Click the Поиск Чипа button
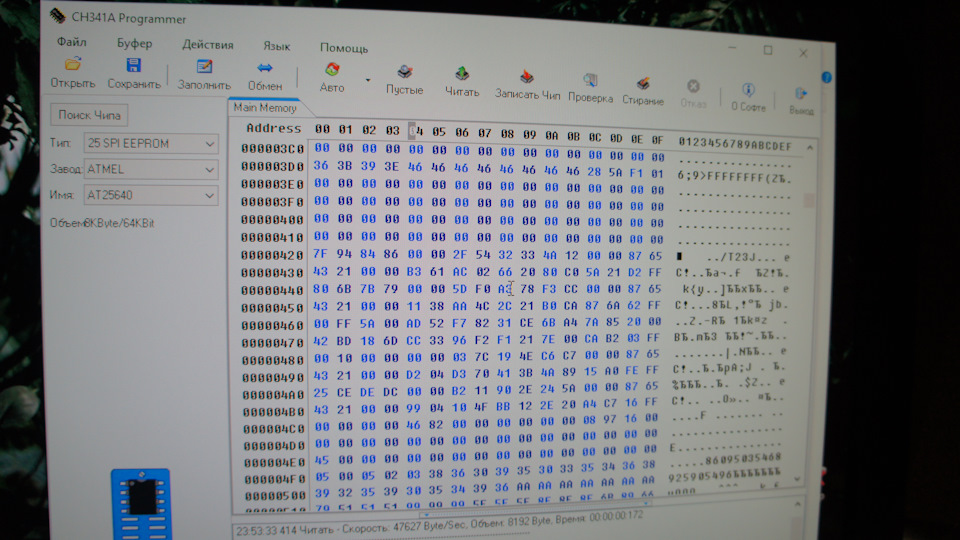This screenshot has height=540, width=960. [x=89, y=115]
